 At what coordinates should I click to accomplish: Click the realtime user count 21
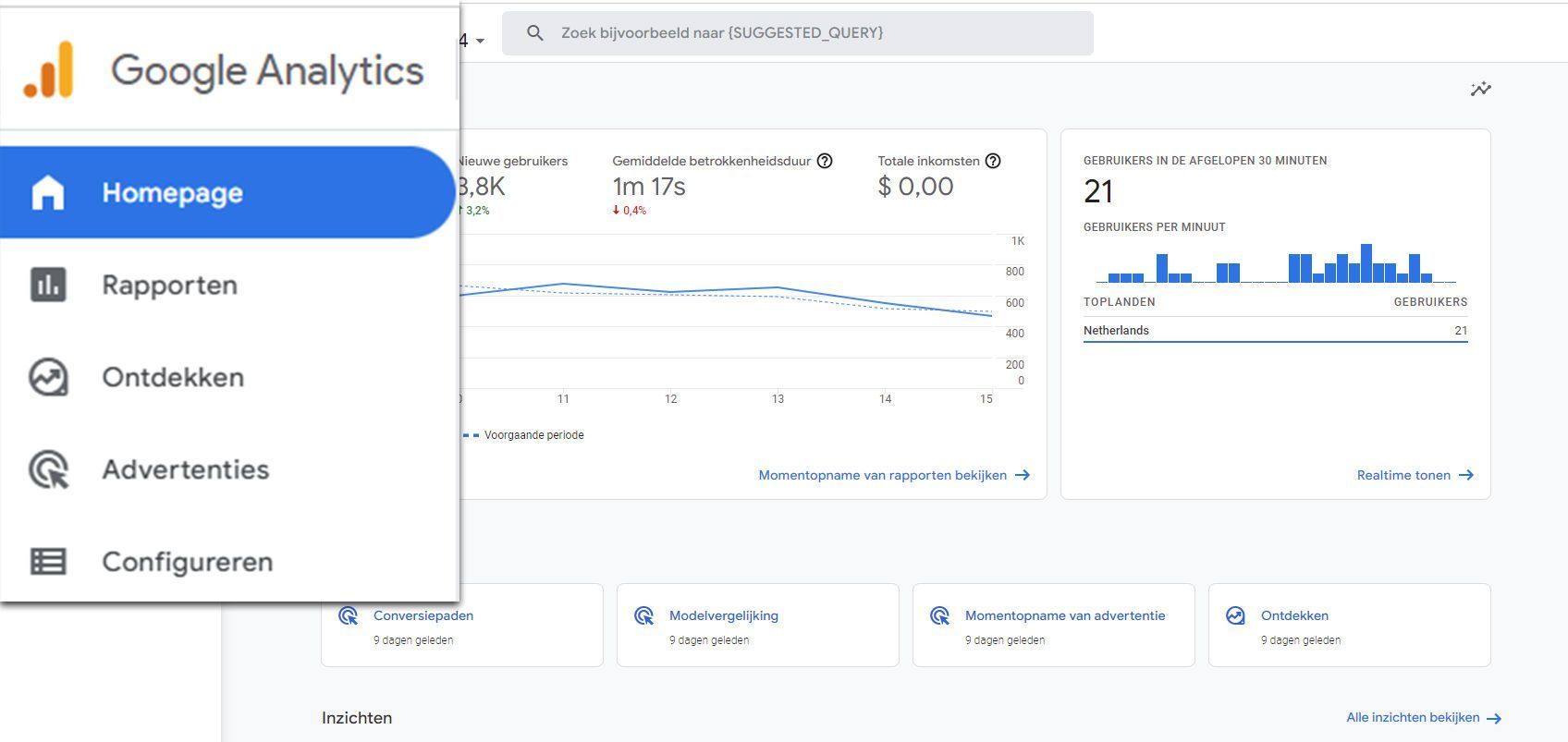[x=1098, y=191]
